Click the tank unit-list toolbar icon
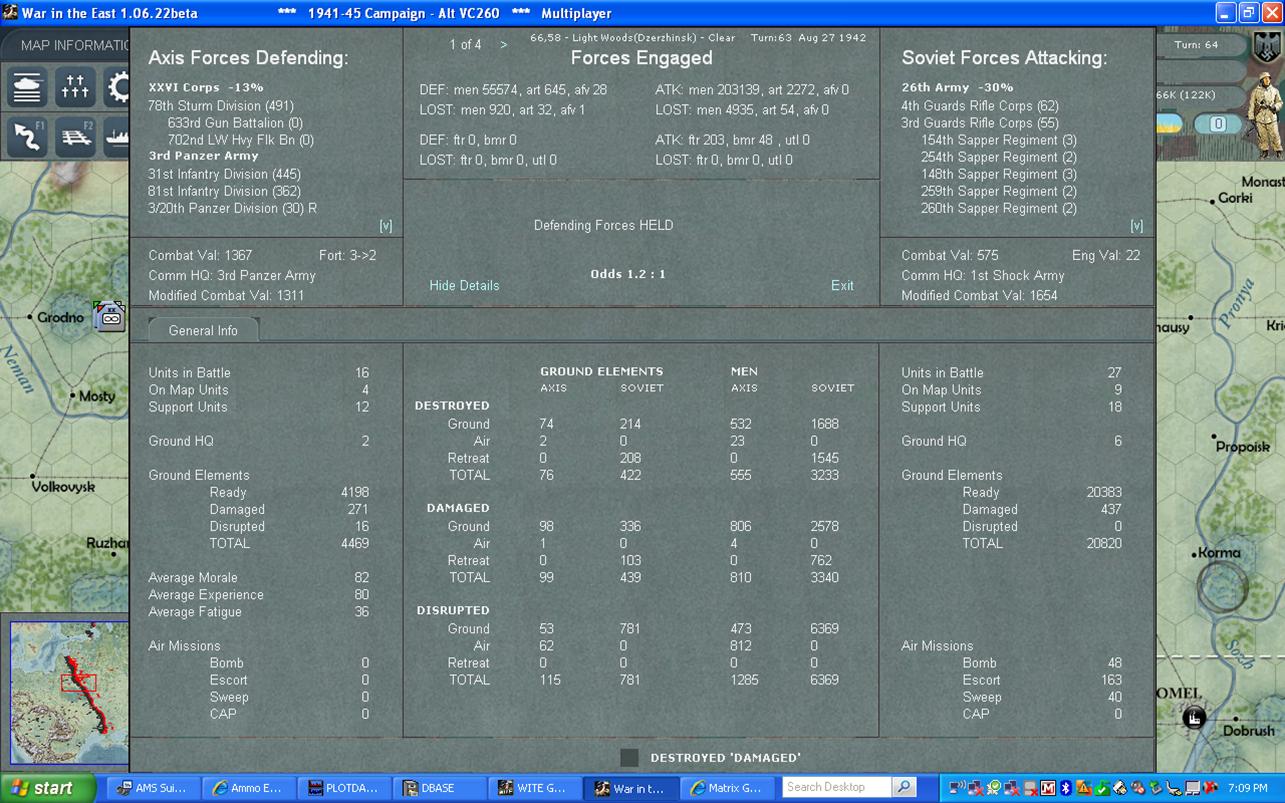This screenshot has height=803, width=1285. [x=28, y=88]
